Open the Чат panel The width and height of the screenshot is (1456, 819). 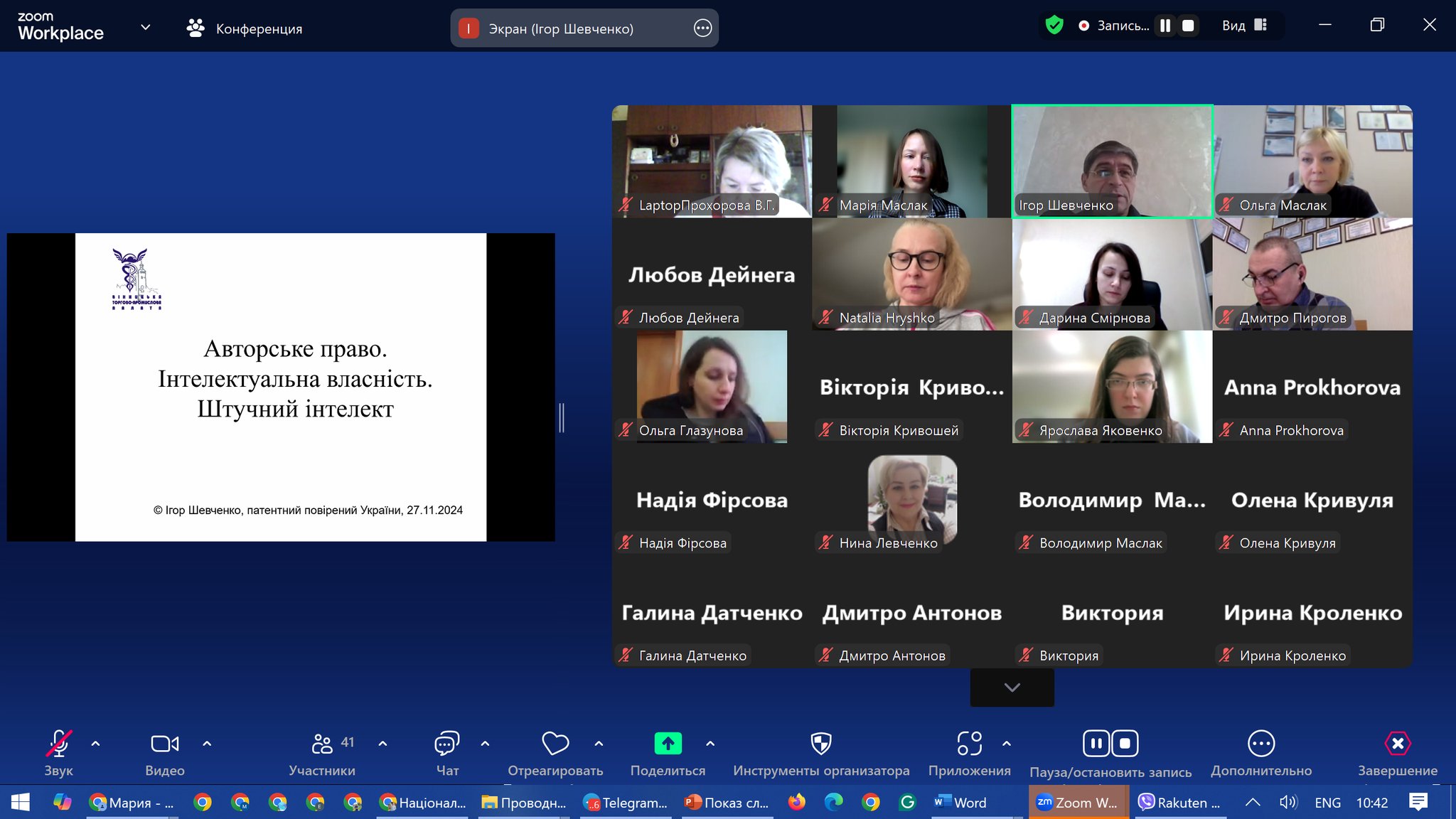point(446,744)
